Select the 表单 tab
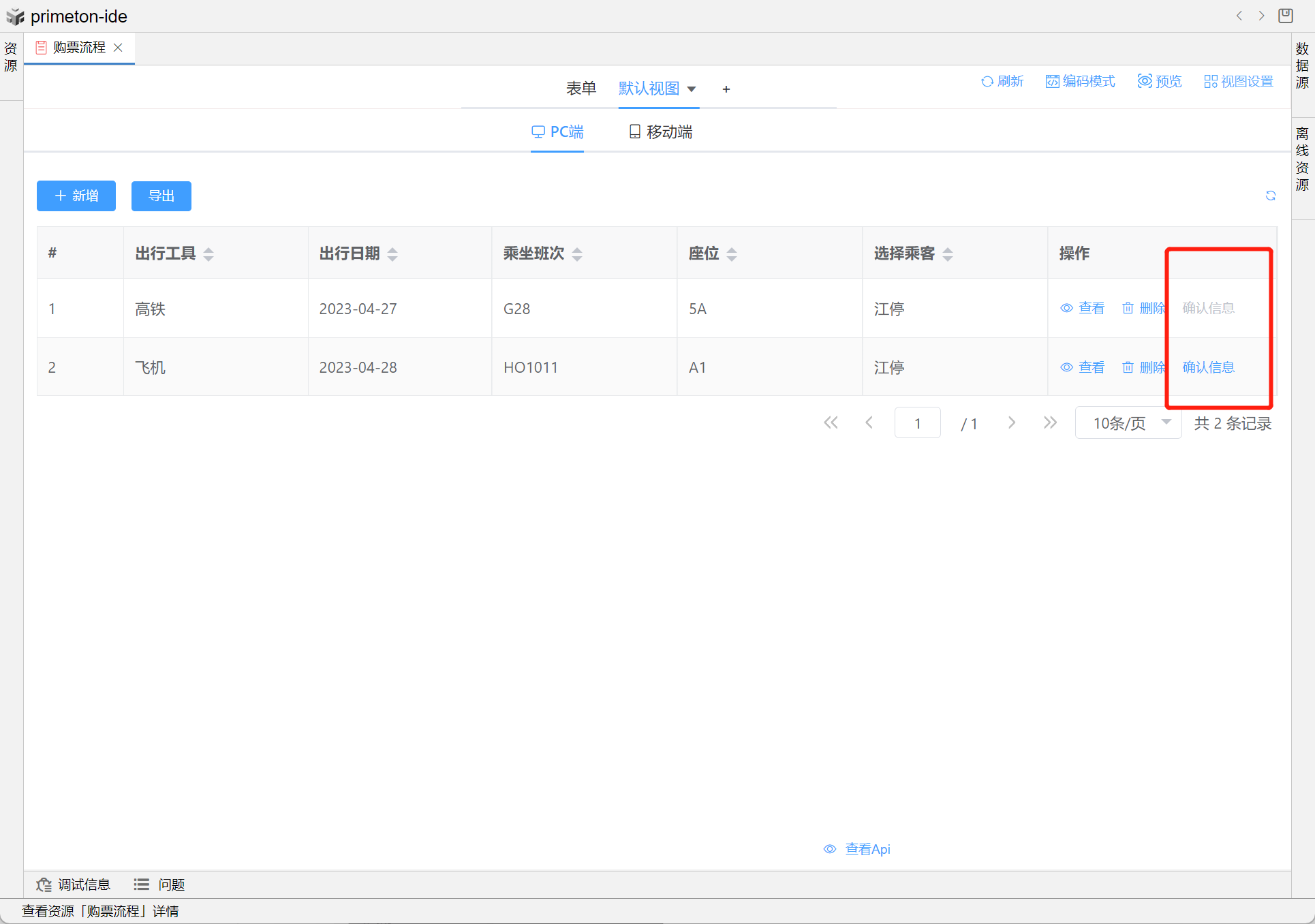 point(581,89)
